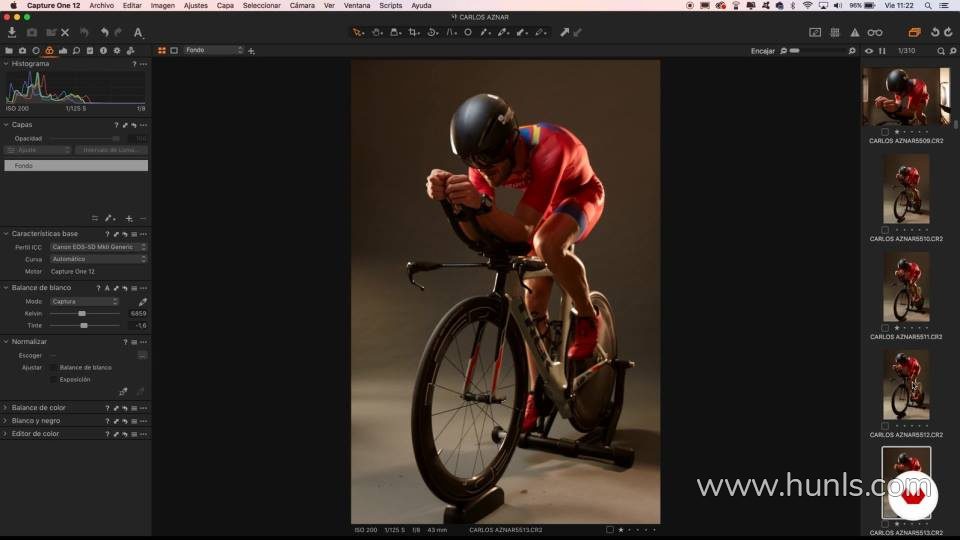Click the import images download icon
This screenshot has height=540, width=960.
coord(12,32)
